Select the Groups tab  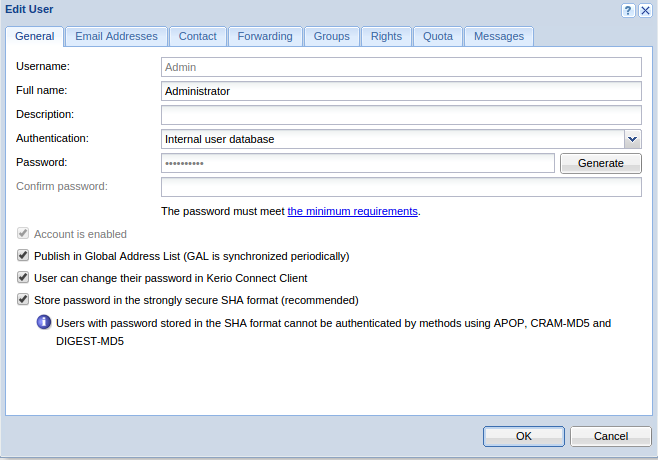point(332,37)
